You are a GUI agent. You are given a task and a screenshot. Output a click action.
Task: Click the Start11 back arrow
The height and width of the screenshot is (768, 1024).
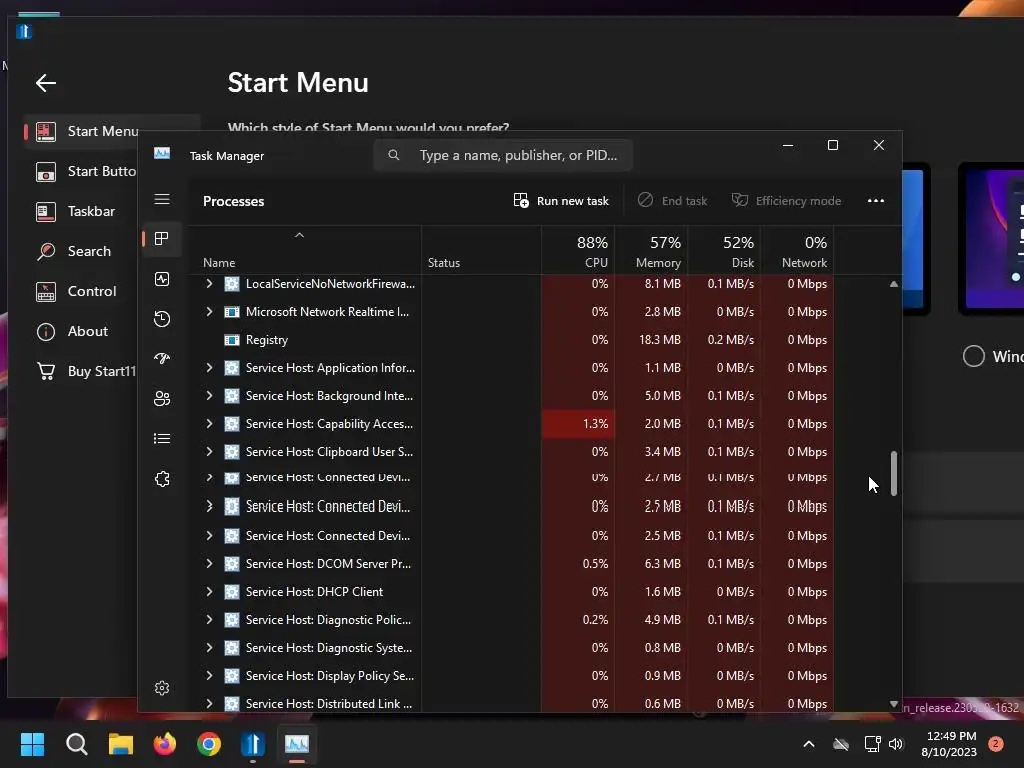46,83
